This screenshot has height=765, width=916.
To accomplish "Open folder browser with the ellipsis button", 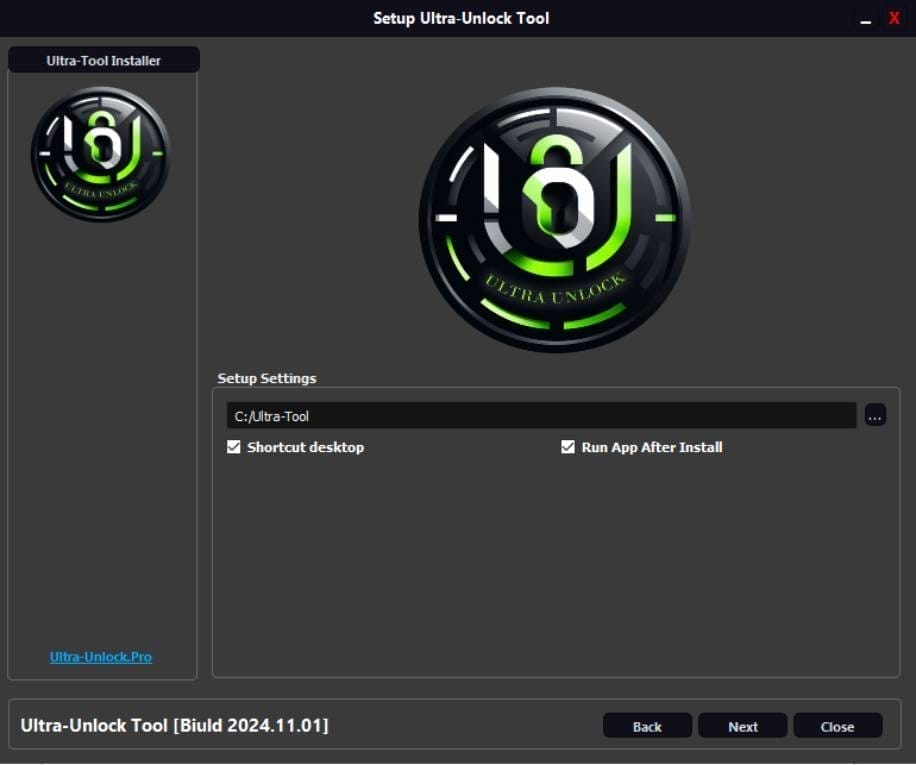I will [875, 415].
